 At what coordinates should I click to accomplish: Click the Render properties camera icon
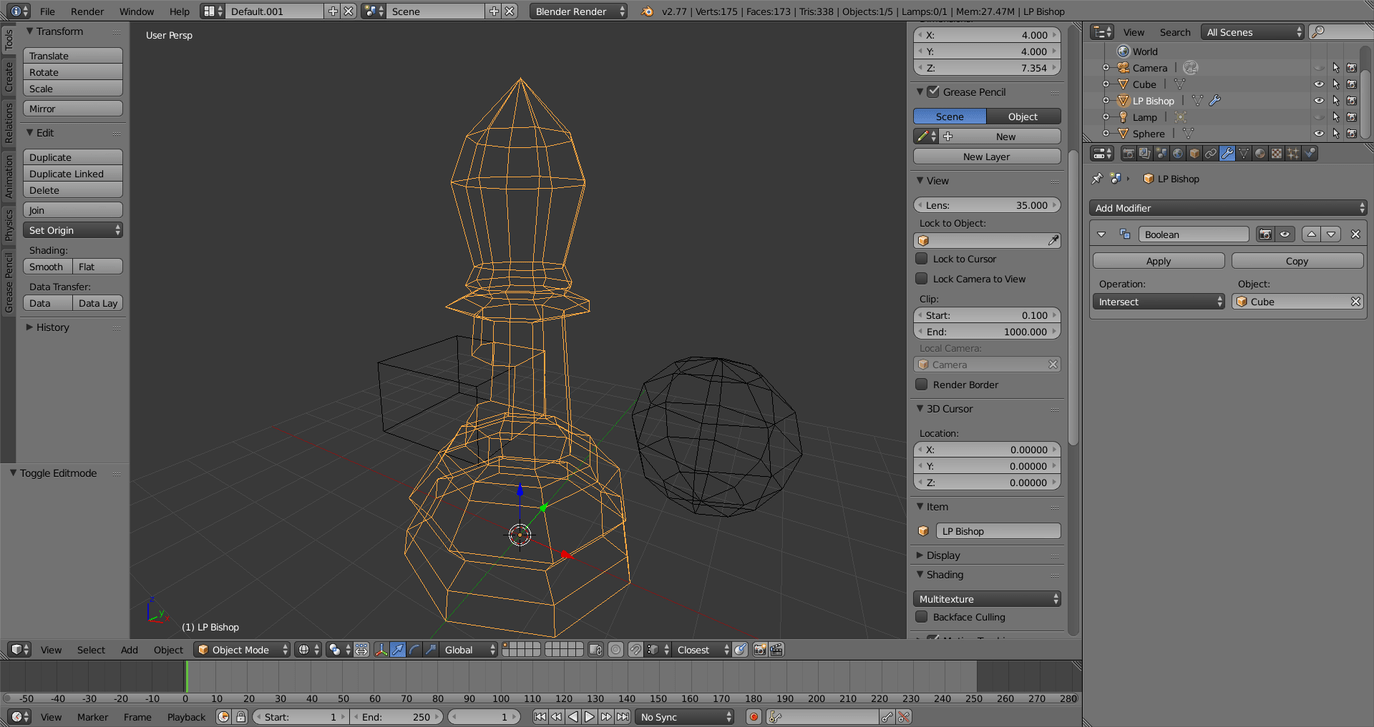(1128, 153)
